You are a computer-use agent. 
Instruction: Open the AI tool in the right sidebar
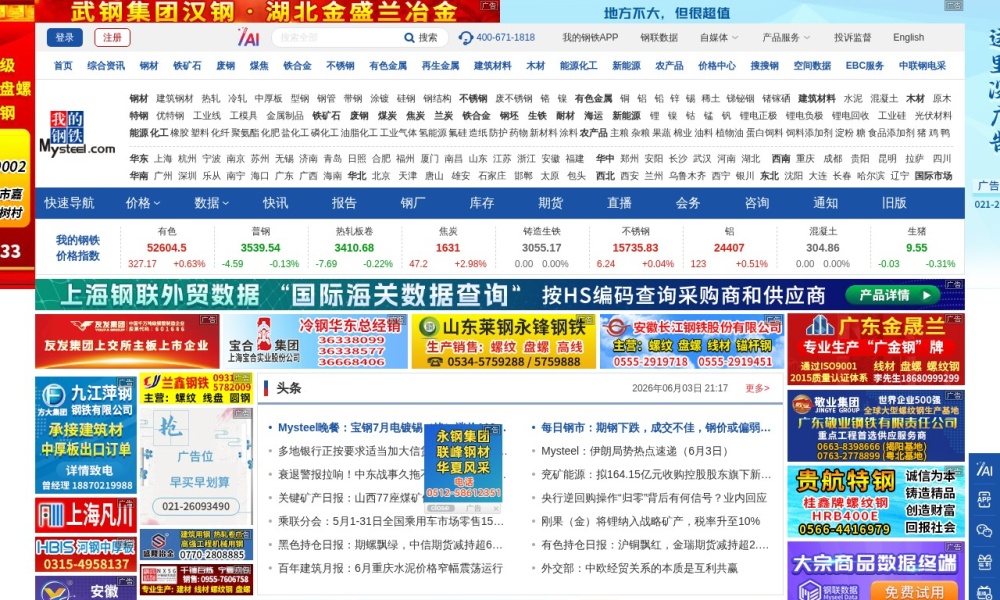coord(984,470)
